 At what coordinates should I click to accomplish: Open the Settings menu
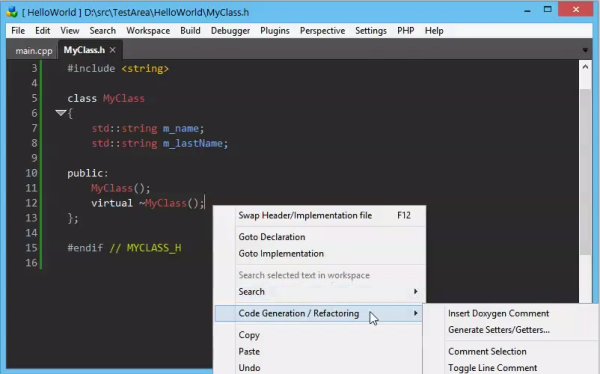[x=371, y=30]
